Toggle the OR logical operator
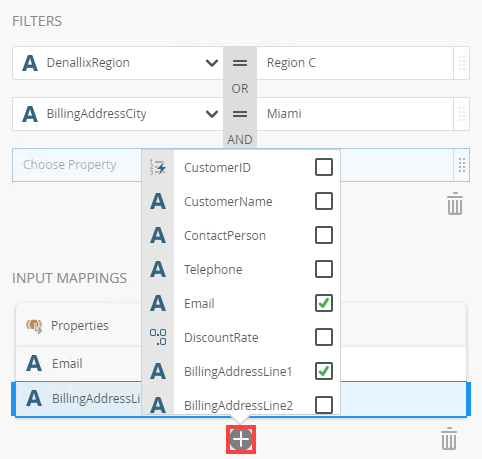 (240, 89)
